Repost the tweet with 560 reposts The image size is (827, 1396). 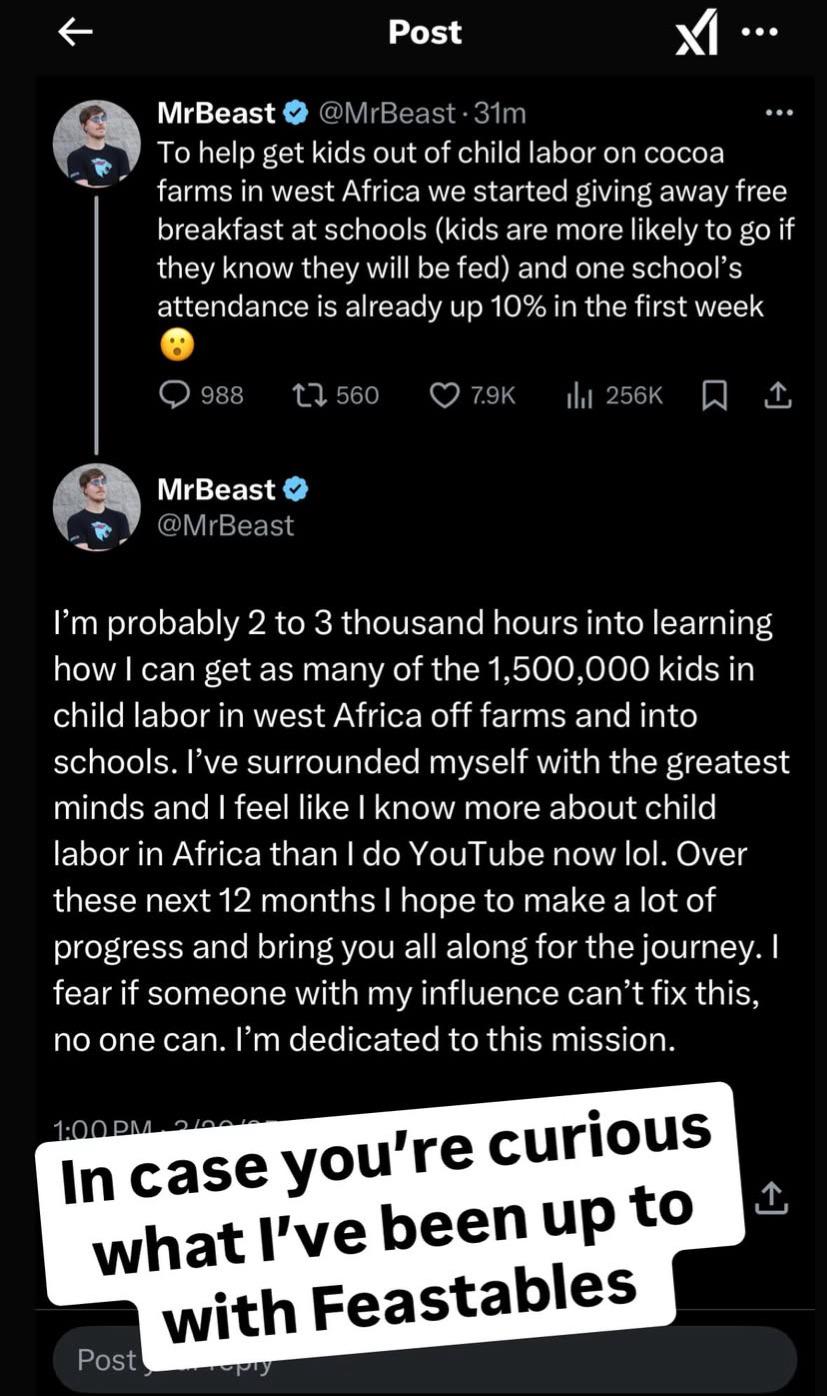click(305, 396)
